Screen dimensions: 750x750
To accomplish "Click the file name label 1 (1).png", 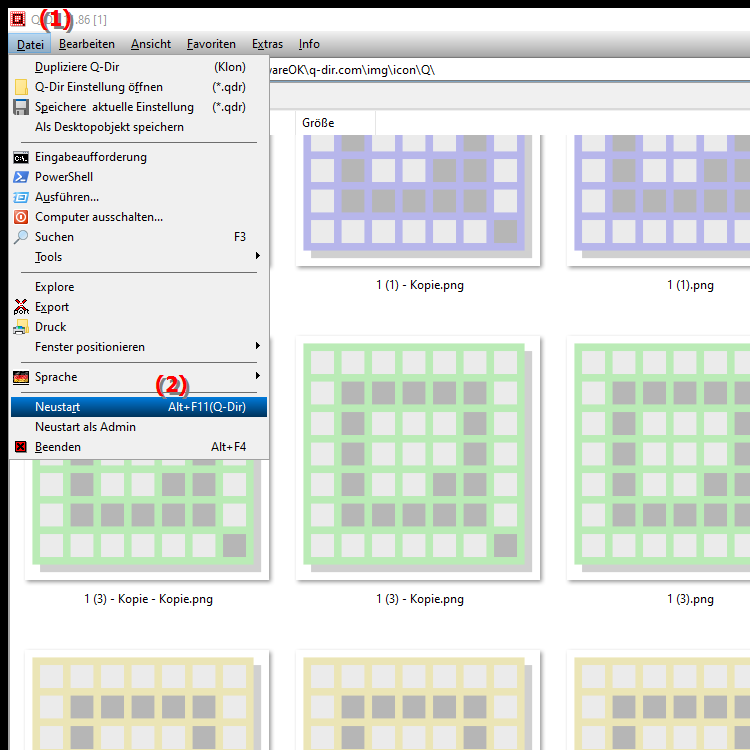I will (x=690, y=286).
